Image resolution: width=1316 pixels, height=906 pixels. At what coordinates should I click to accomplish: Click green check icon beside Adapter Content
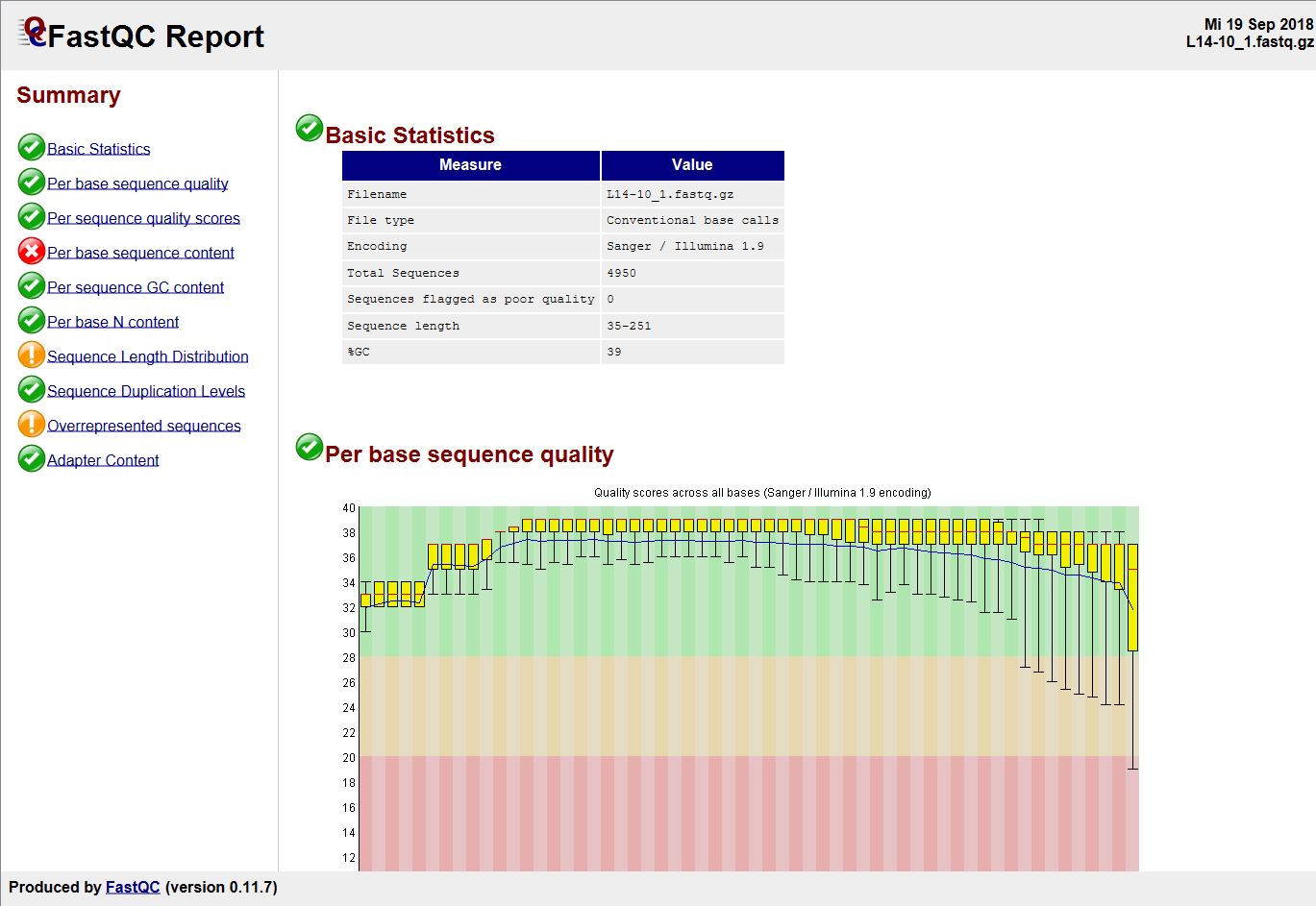31,459
